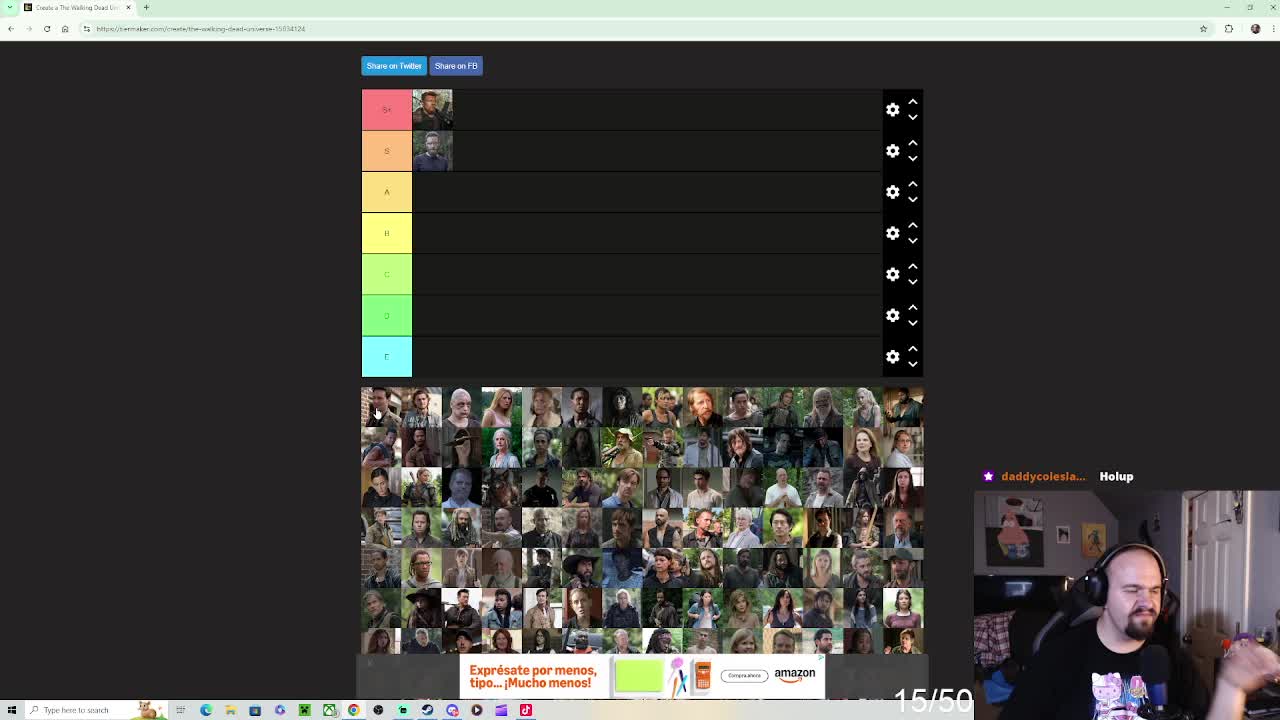Select the yellow B tier label
Image resolution: width=1280 pixels, height=720 pixels.
point(386,233)
